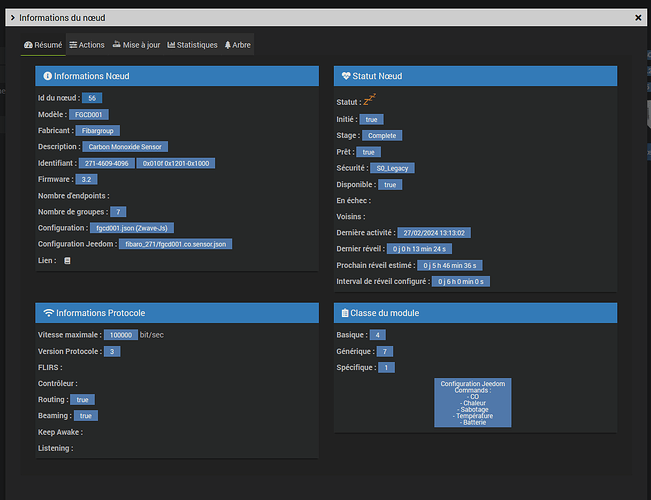Select last activity timestamp 27/02/2024 13:13:02

pyautogui.click(x=434, y=233)
